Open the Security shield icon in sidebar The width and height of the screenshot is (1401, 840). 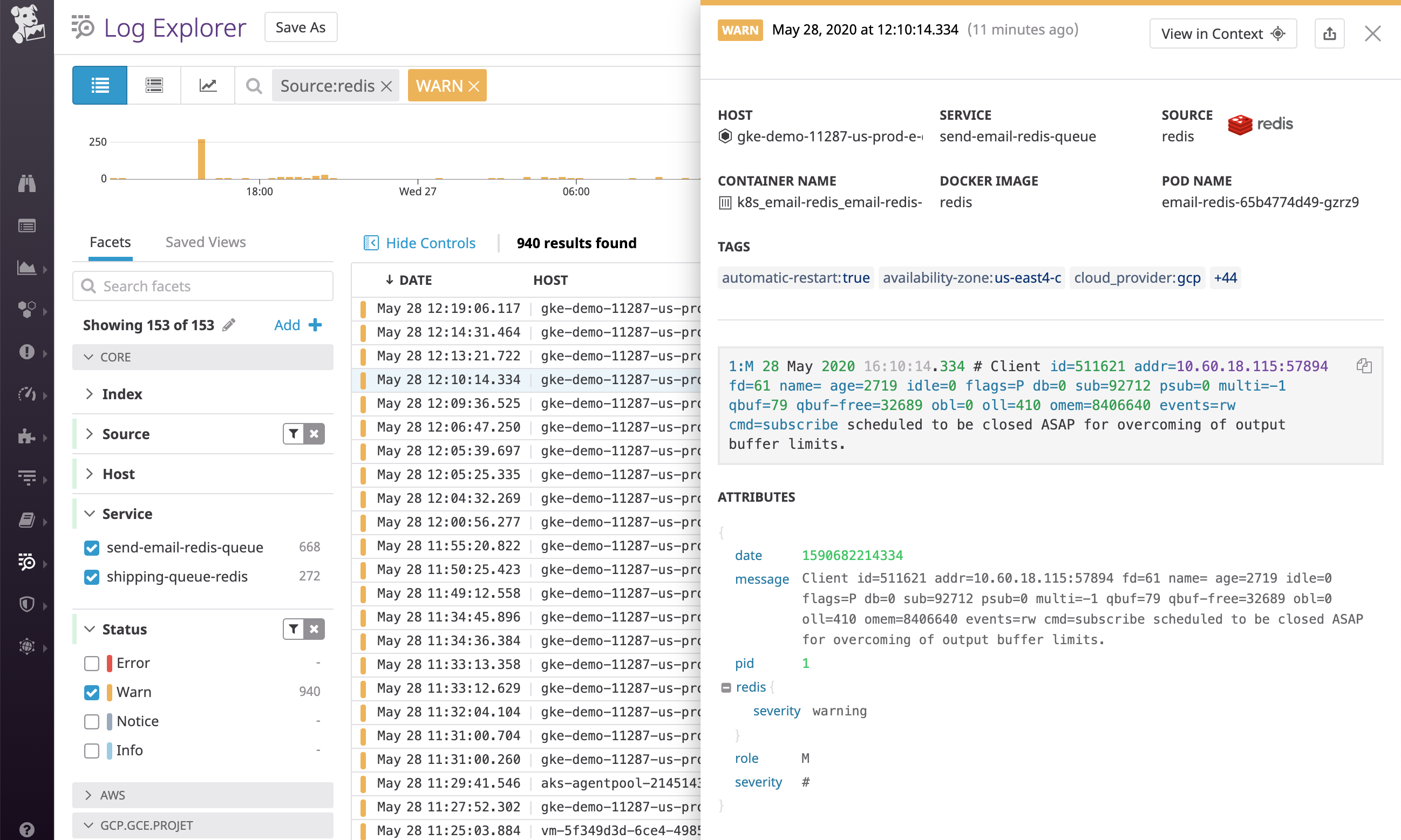[26, 604]
